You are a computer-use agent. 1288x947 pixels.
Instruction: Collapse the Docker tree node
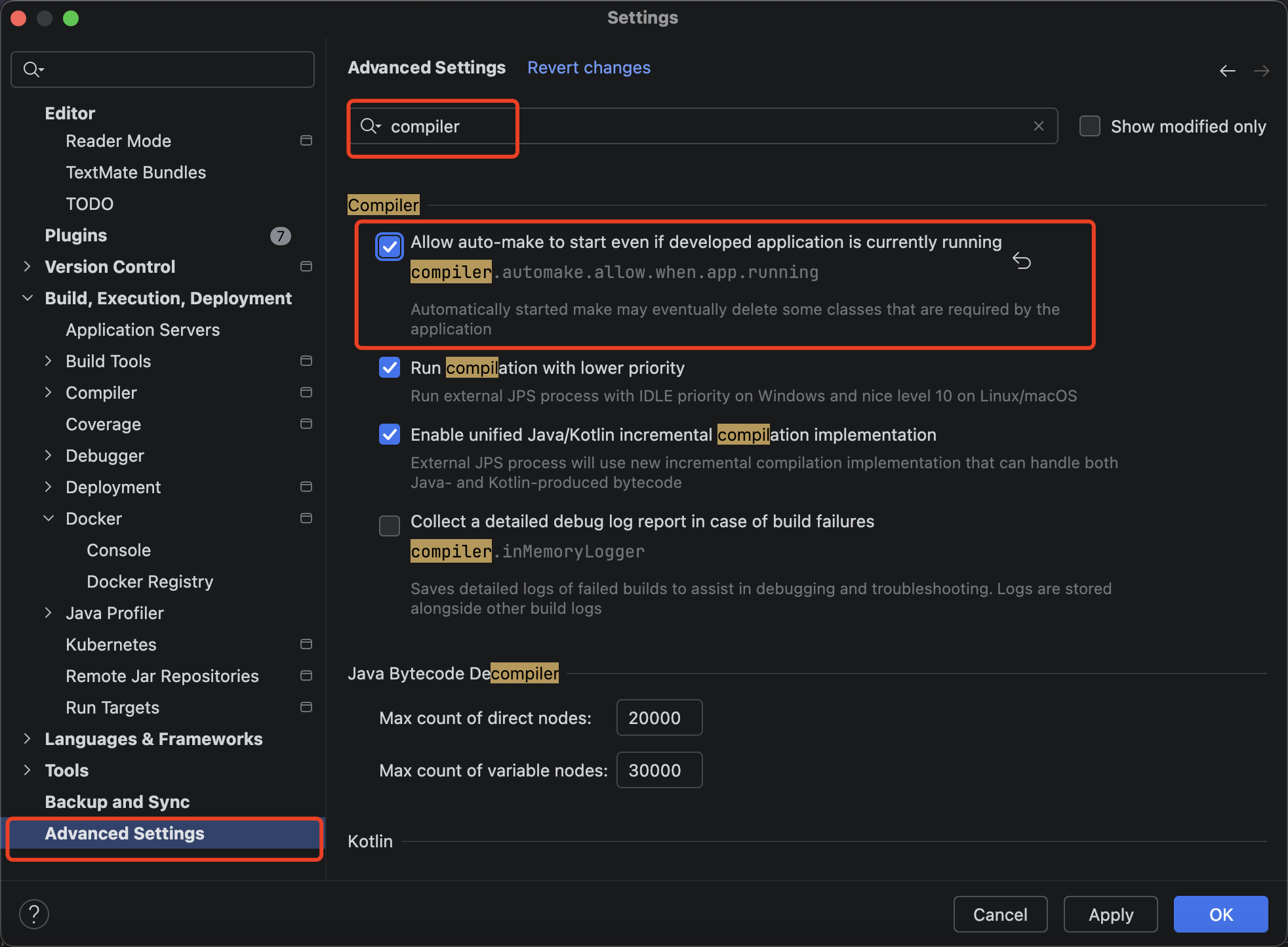pyautogui.click(x=49, y=518)
